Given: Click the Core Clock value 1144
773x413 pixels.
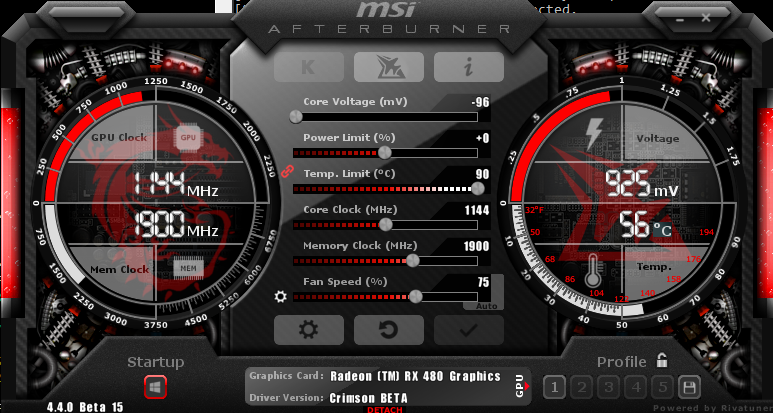Looking at the screenshot, I should (477, 210).
